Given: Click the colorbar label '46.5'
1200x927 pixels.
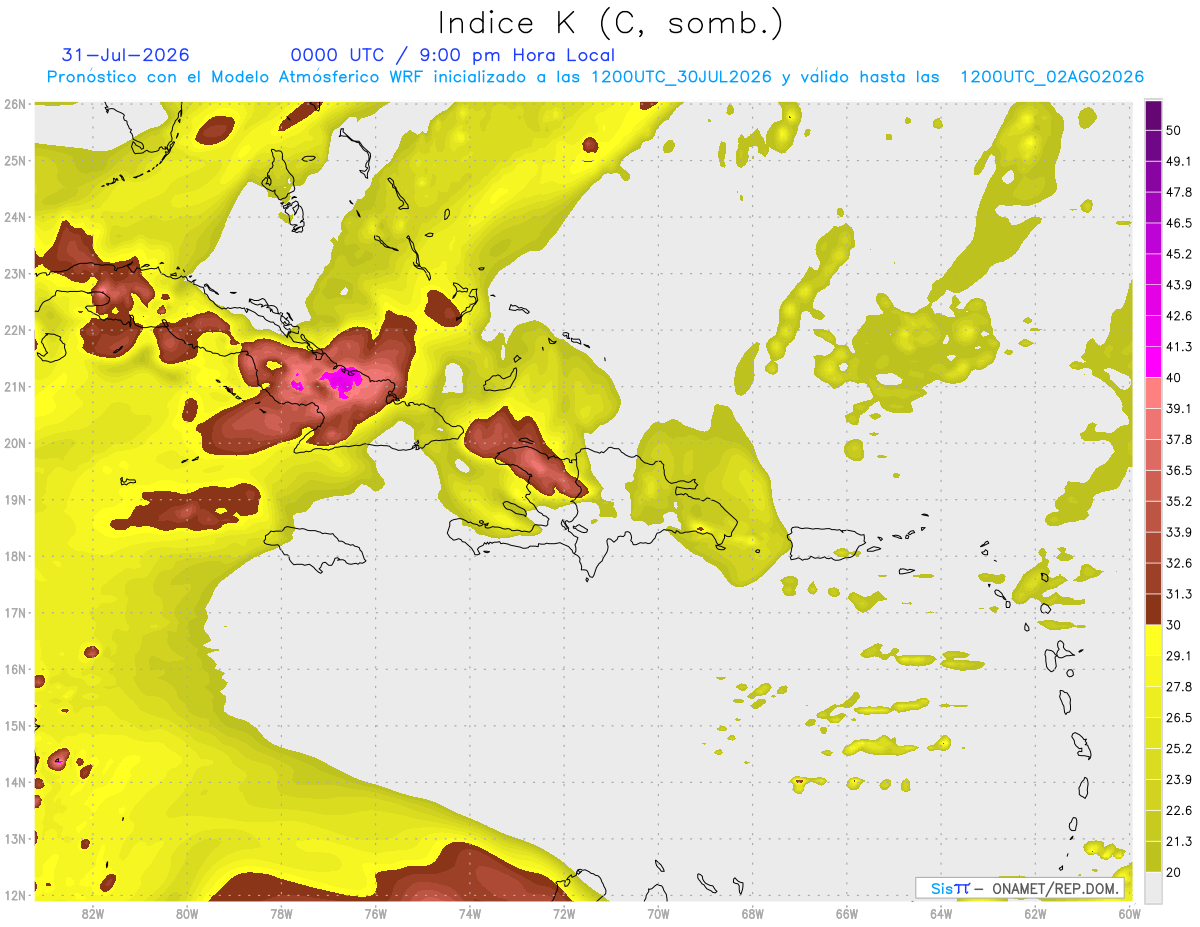Looking at the screenshot, I should coord(1178,223).
